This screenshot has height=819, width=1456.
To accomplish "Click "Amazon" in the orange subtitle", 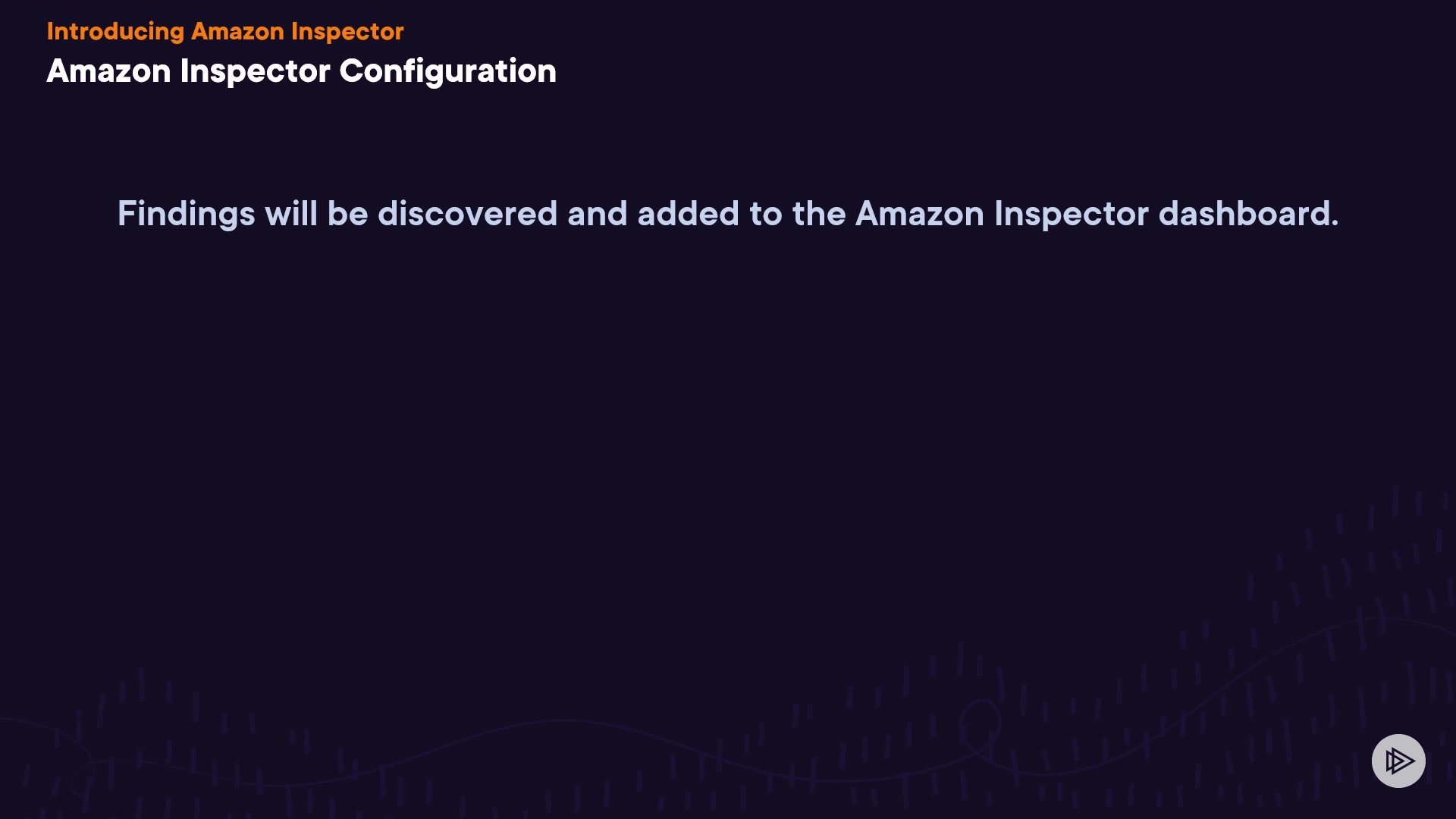I will coord(237,31).
